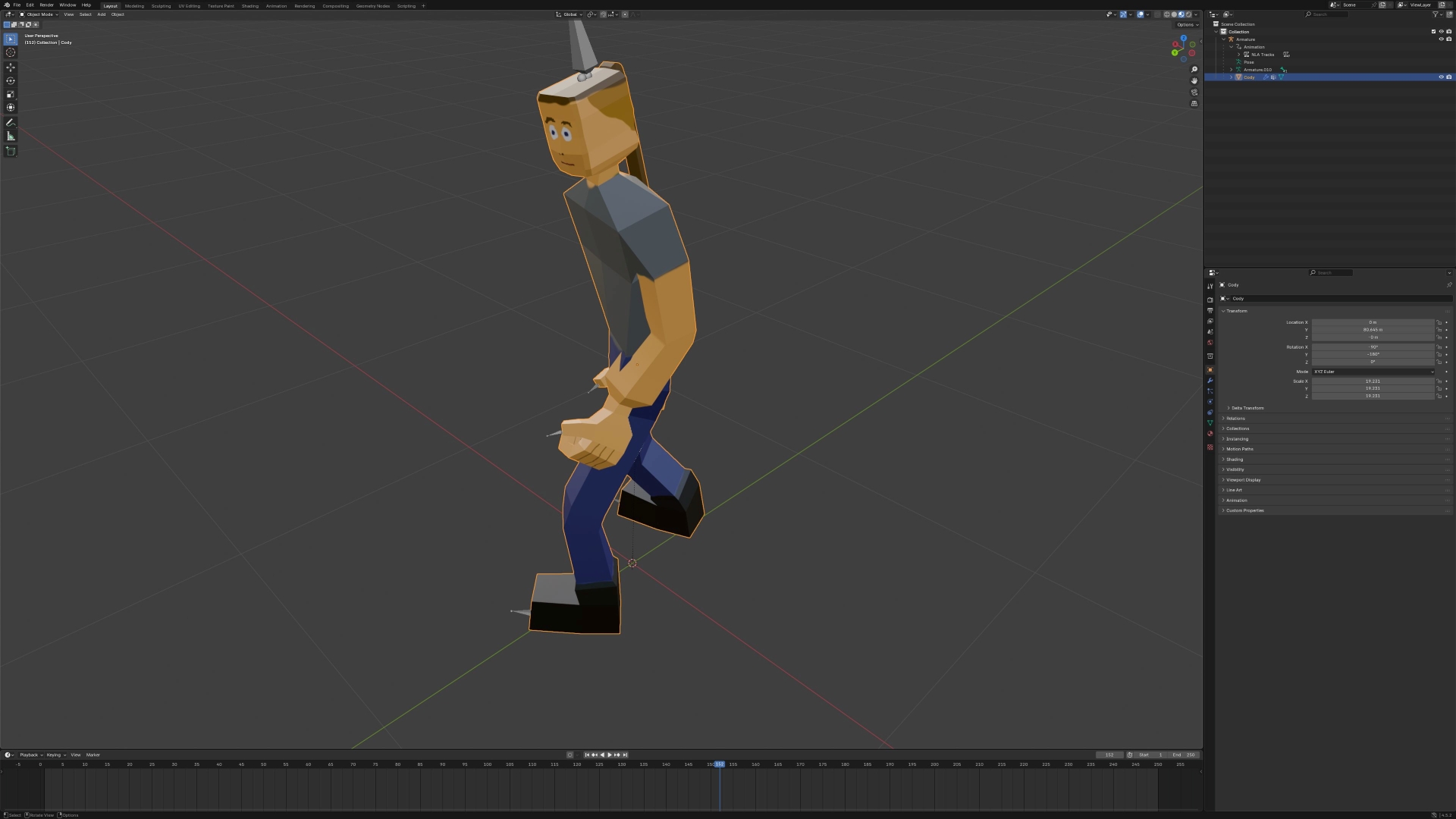
Task: Toggle the Collection checkbox in the Outliner
Action: tap(1434, 32)
